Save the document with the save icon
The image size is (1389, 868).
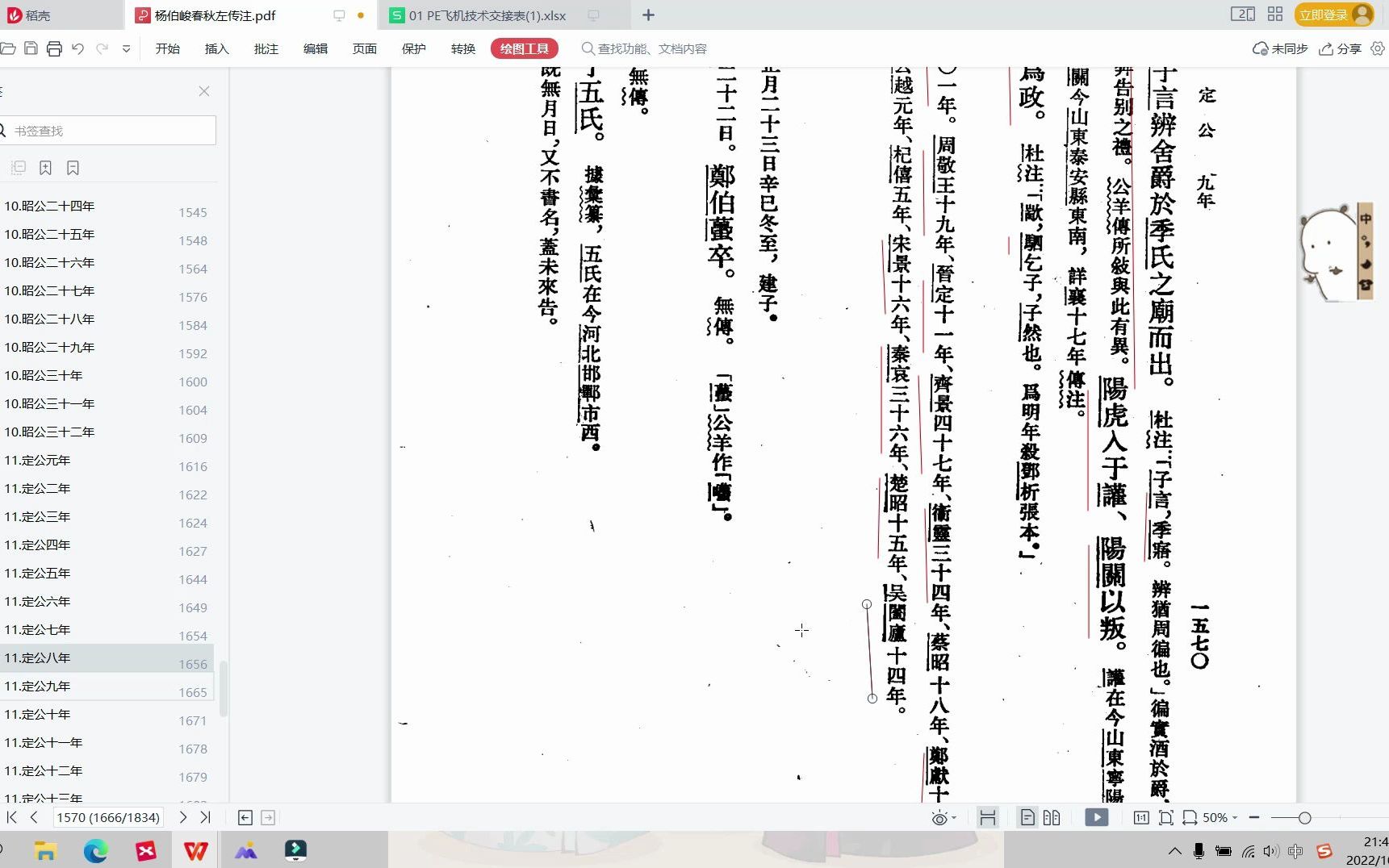click(31, 48)
